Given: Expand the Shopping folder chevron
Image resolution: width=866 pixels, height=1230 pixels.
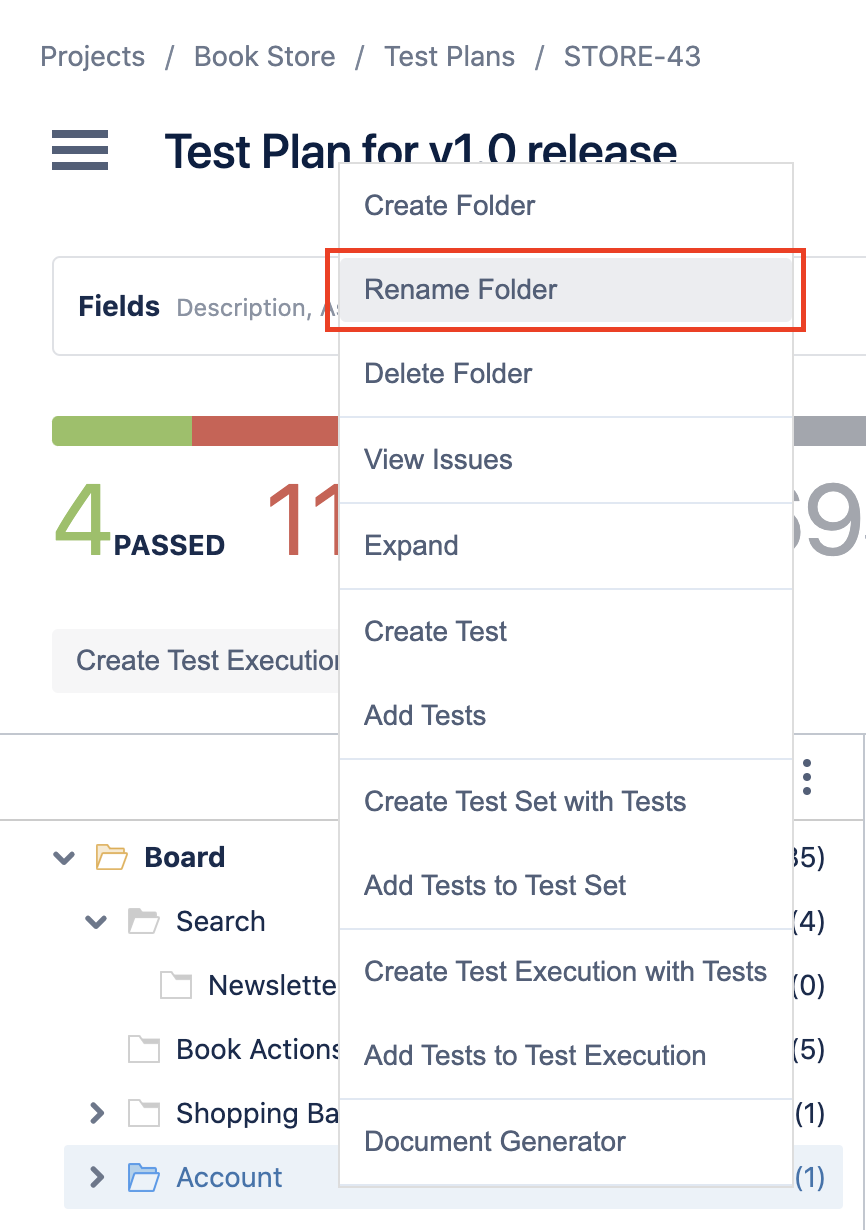Looking at the screenshot, I should click(x=97, y=1113).
